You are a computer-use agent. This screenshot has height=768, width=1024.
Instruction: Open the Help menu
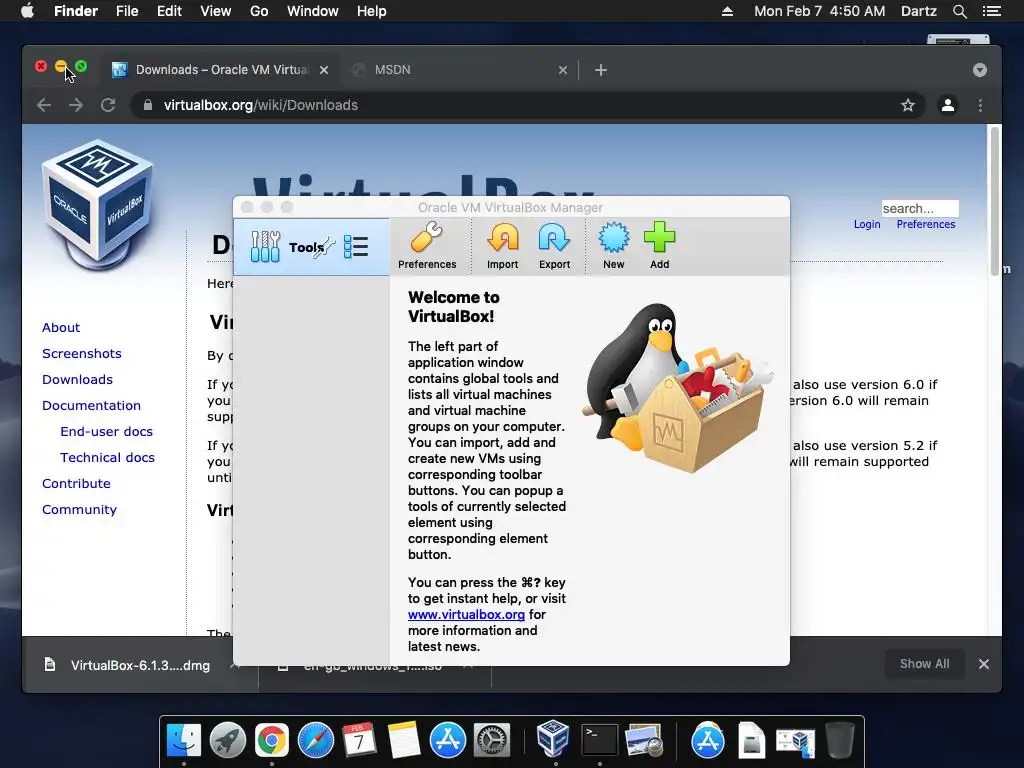point(372,11)
